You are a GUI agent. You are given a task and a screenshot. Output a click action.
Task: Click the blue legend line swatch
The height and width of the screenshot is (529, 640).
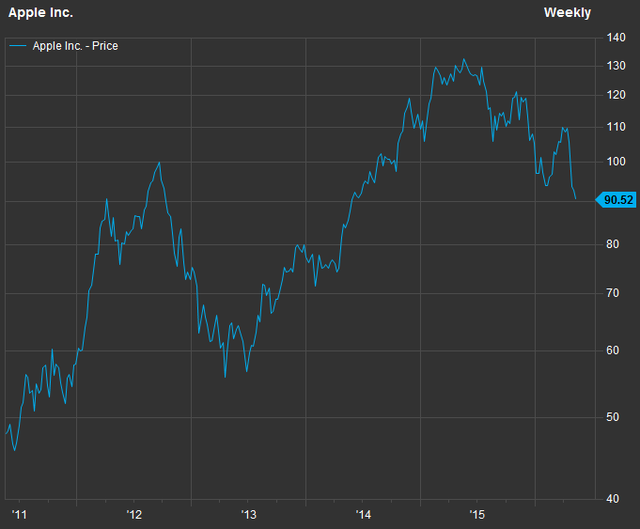point(18,46)
